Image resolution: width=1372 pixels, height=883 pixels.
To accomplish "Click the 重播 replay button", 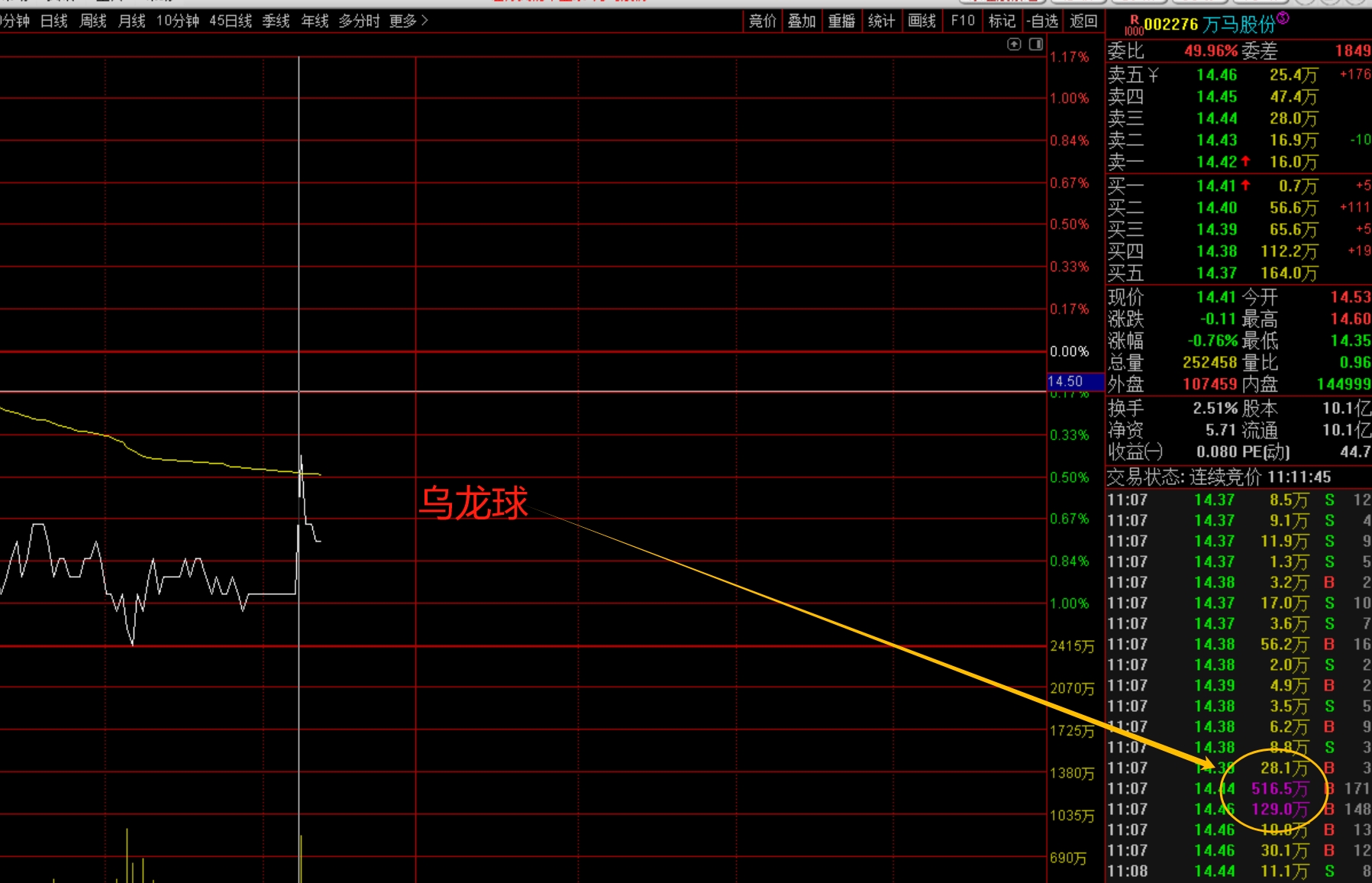I will (x=841, y=21).
